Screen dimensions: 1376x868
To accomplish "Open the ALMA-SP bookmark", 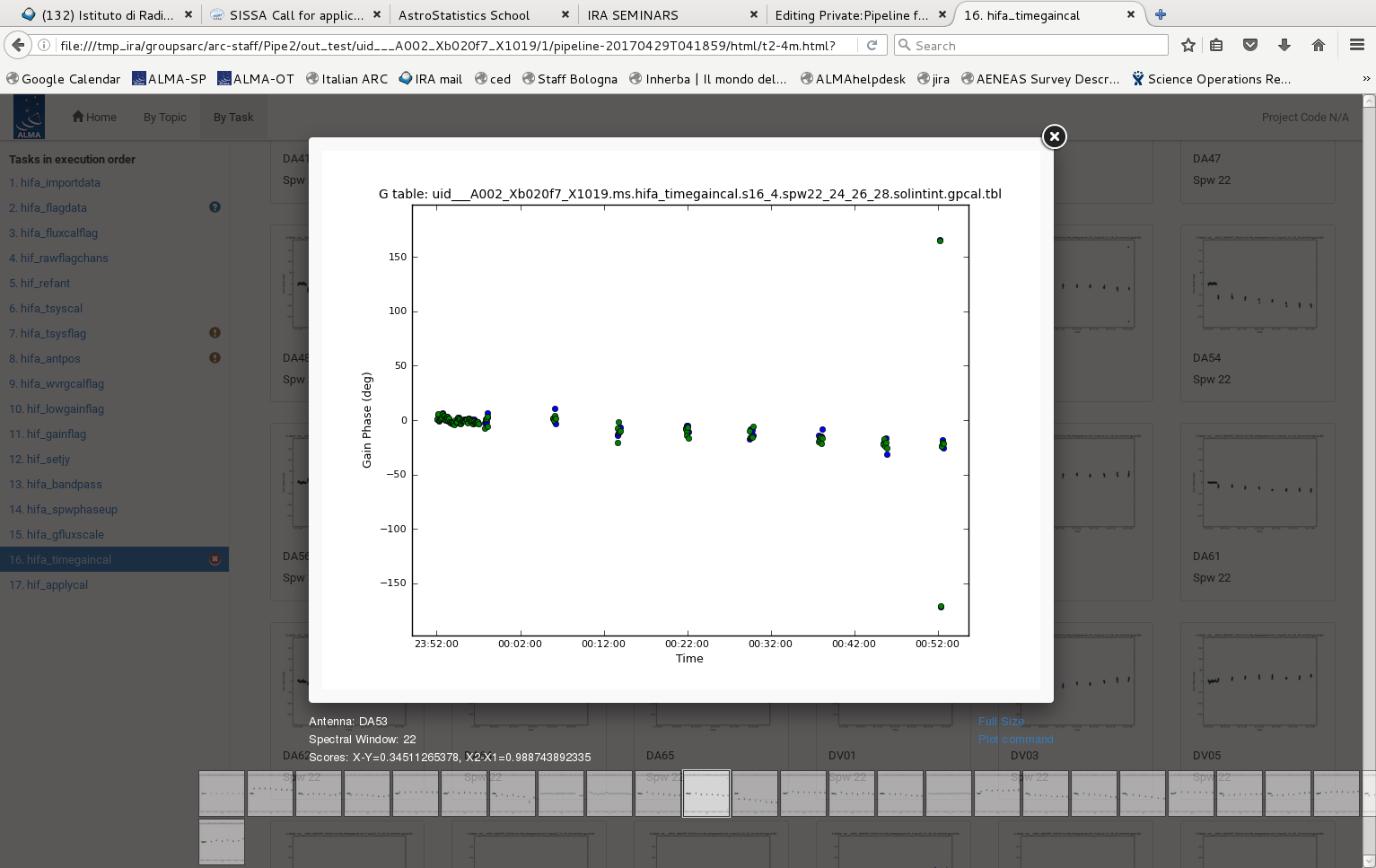I will pyautogui.click(x=170, y=79).
